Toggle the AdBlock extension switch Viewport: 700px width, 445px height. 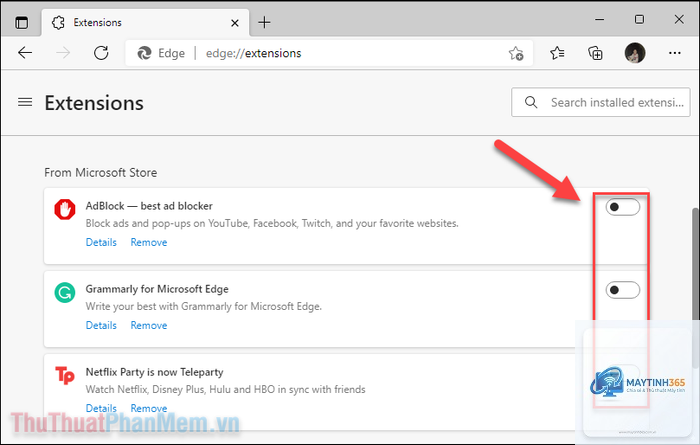[x=623, y=207]
